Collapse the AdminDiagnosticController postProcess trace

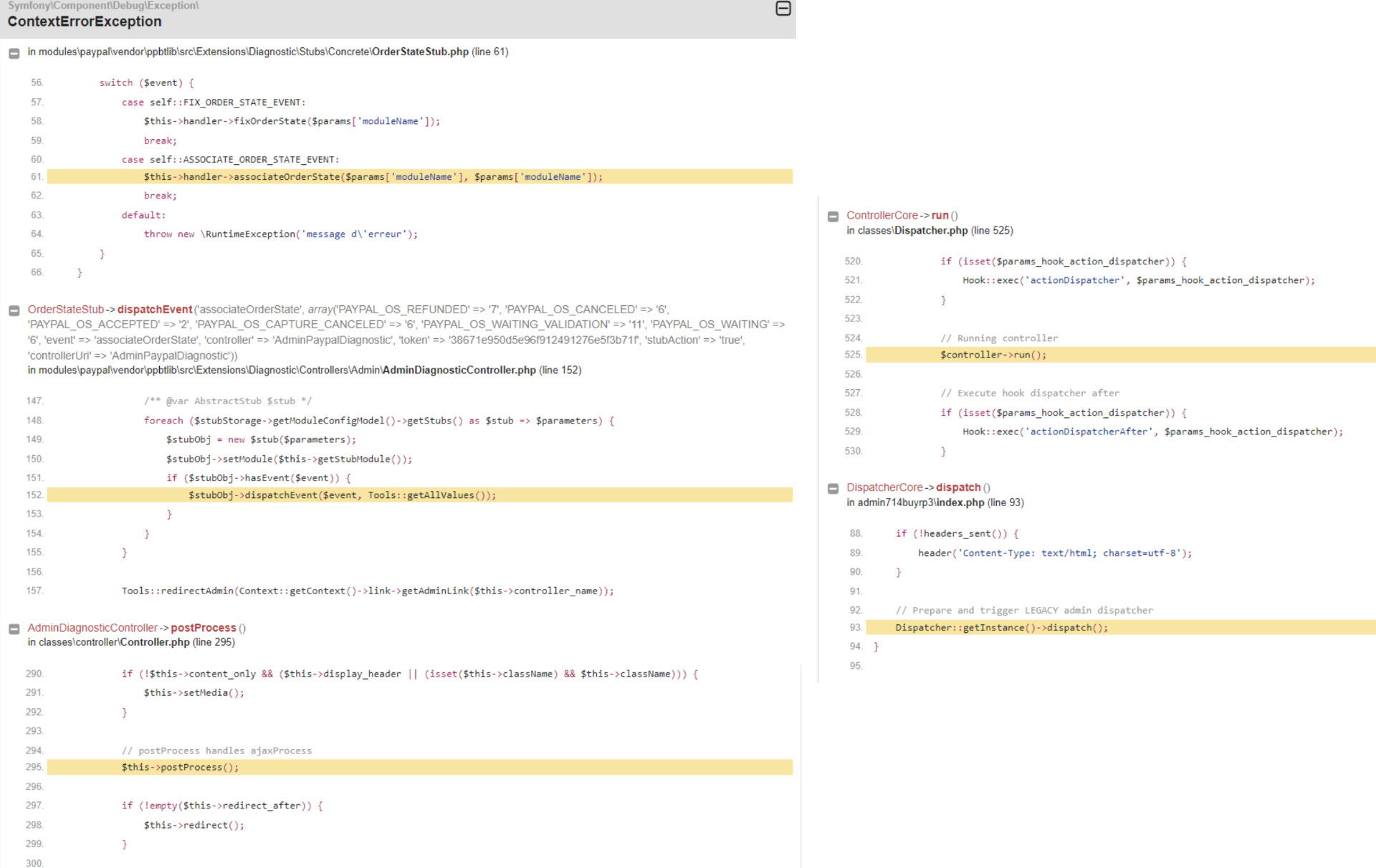[14, 629]
